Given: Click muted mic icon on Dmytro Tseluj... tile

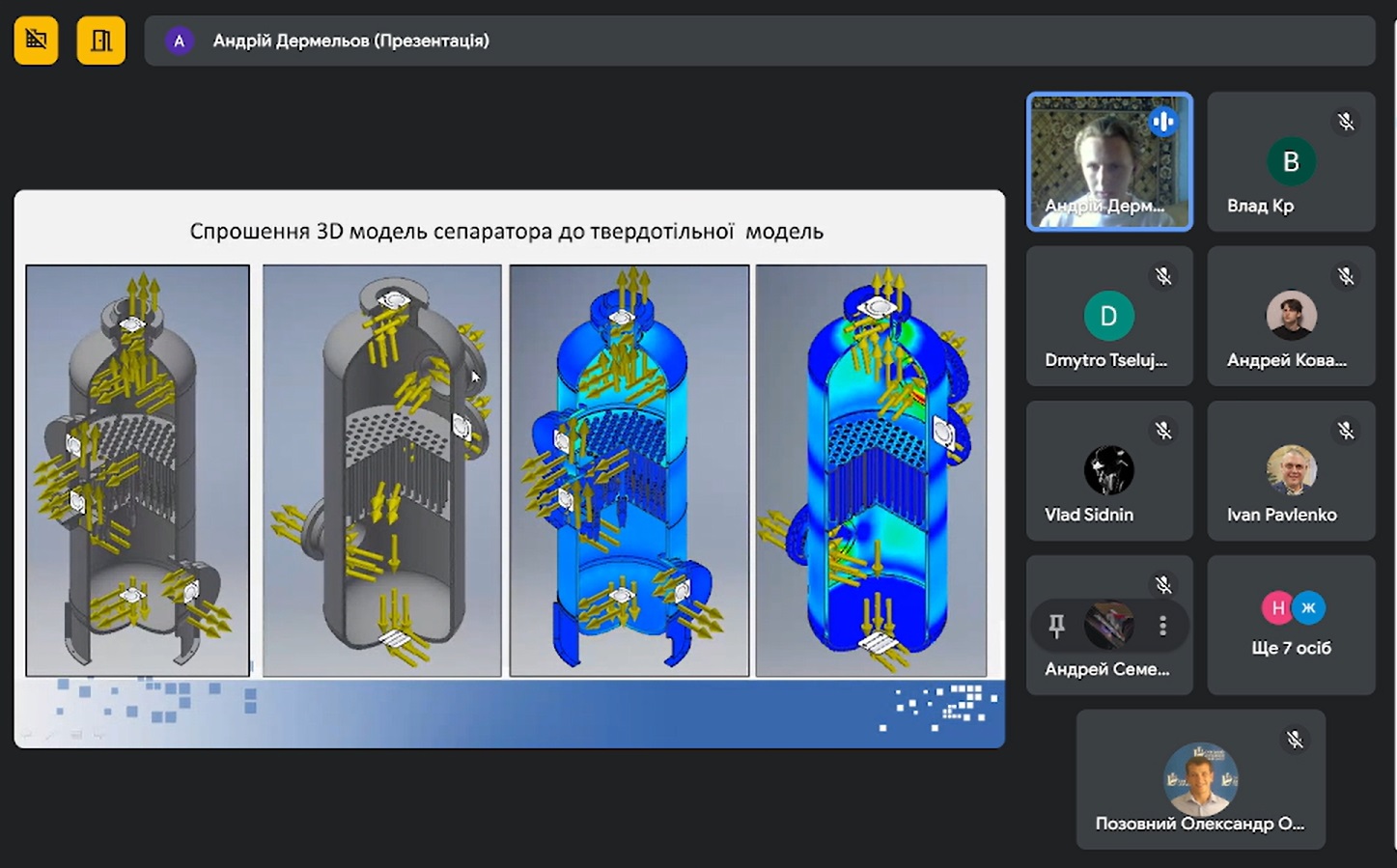Looking at the screenshot, I should [x=1163, y=276].
